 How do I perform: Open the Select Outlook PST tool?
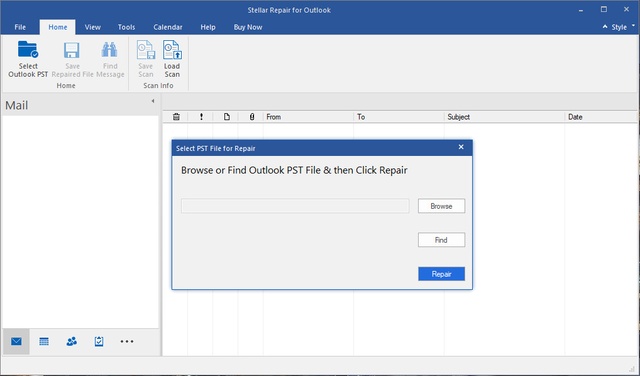(28, 59)
